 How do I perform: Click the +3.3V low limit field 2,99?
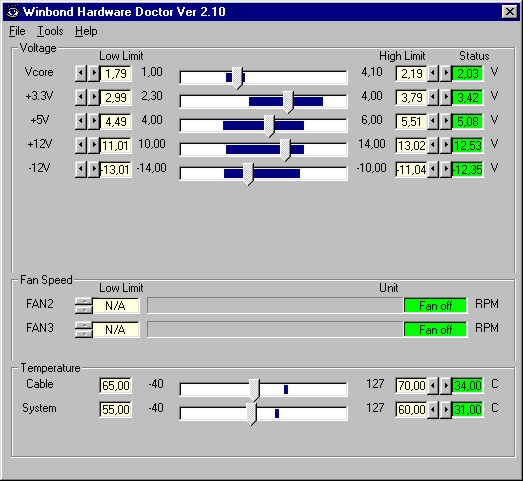coord(116,97)
